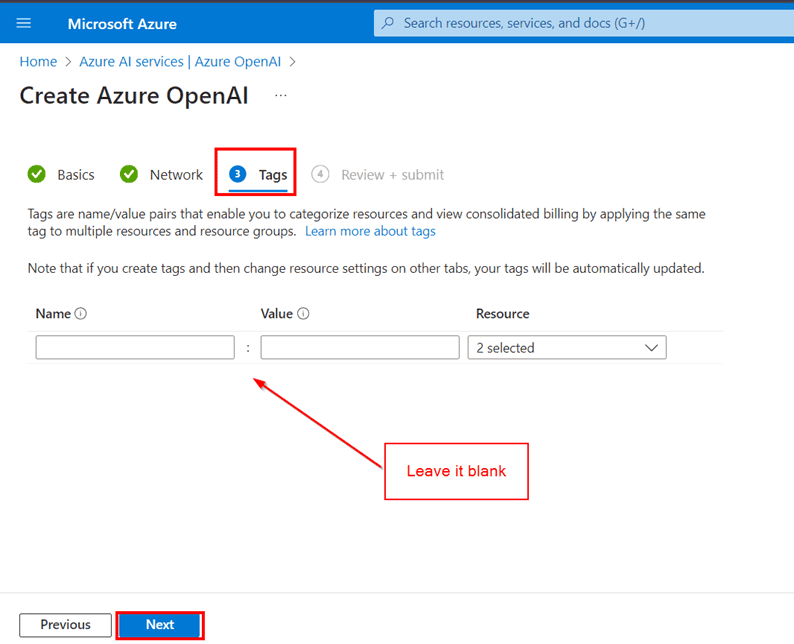Navigate to Home breadcrumb link
The height and width of the screenshot is (644, 794).
pyautogui.click(x=38, y=61)
